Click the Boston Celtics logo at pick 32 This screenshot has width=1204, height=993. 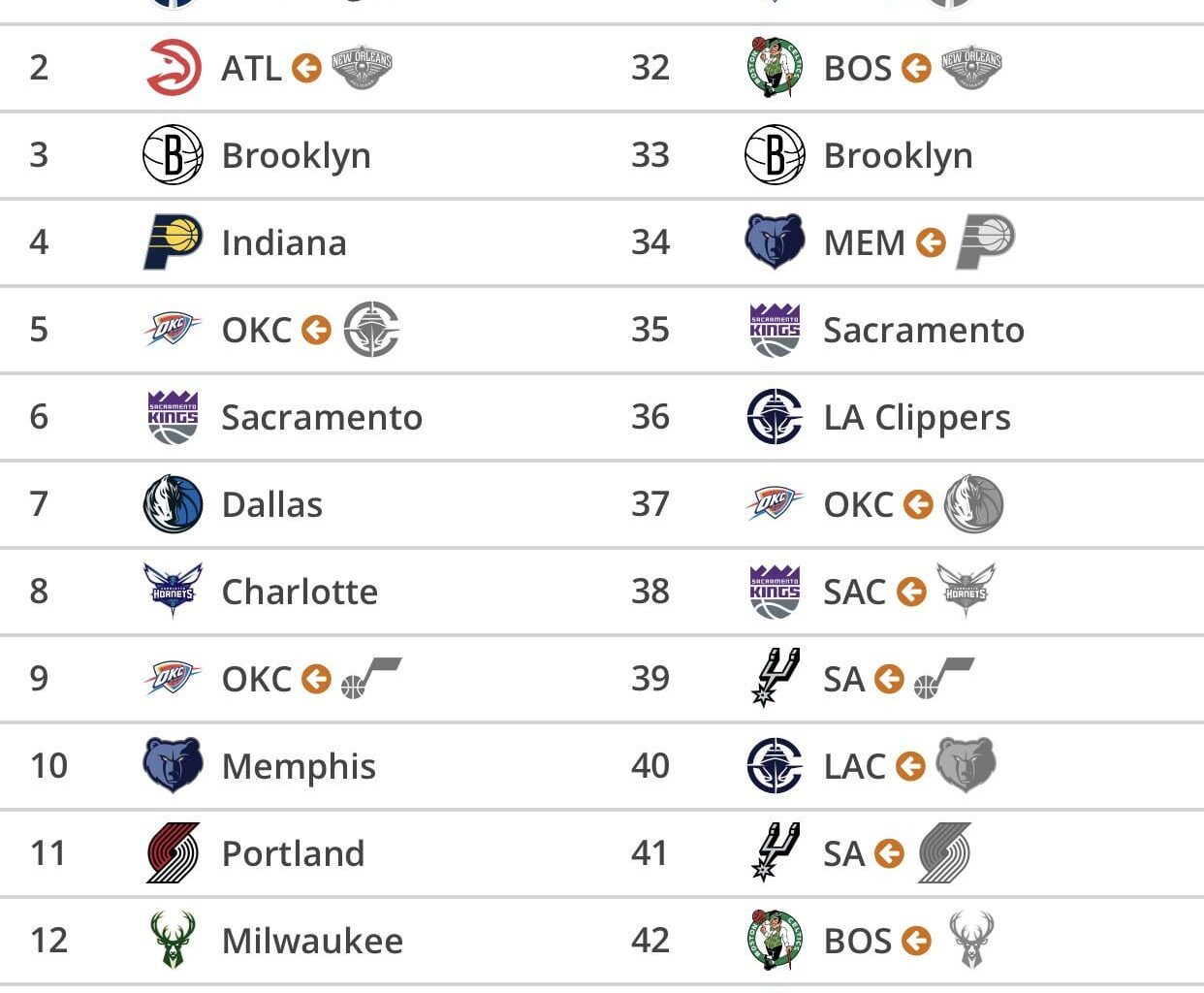(775, 68)
